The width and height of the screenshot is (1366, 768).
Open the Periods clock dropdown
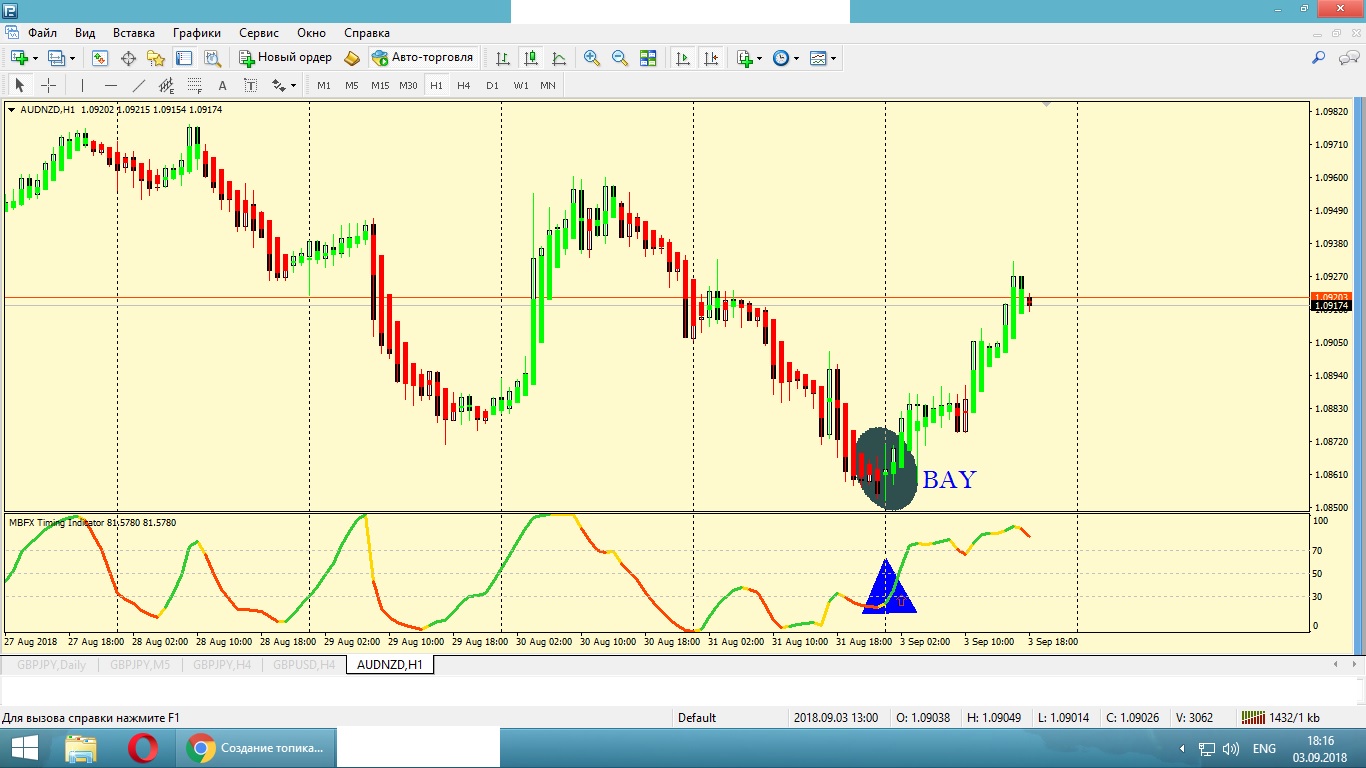click(x=786, y=58)
